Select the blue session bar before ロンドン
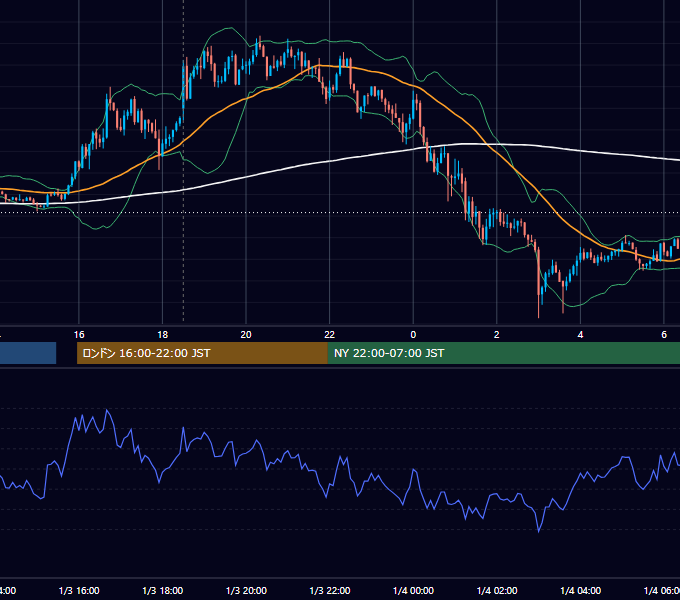The width and height of the screenshot is (680, 600). click(x=28, y=353)
